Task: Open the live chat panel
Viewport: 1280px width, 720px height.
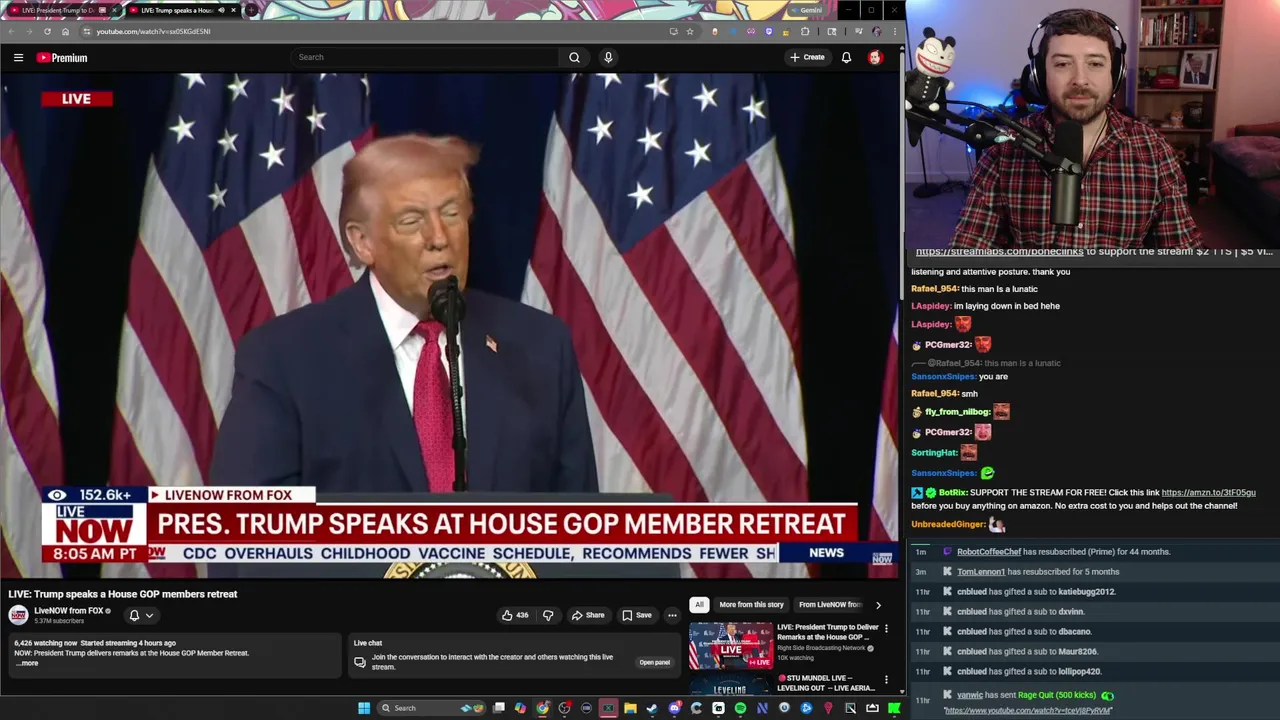Action: click(x=654, y=662)
